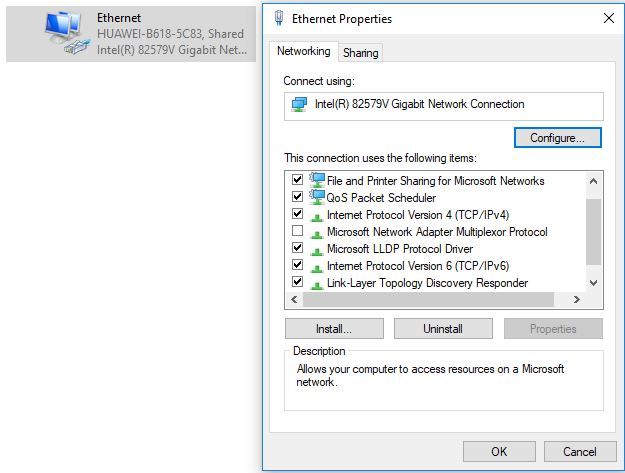The image size is (625, 473).
Task: Toggle Internet Protocol Version 6 checkbox
Action: (x=297, y=265)
